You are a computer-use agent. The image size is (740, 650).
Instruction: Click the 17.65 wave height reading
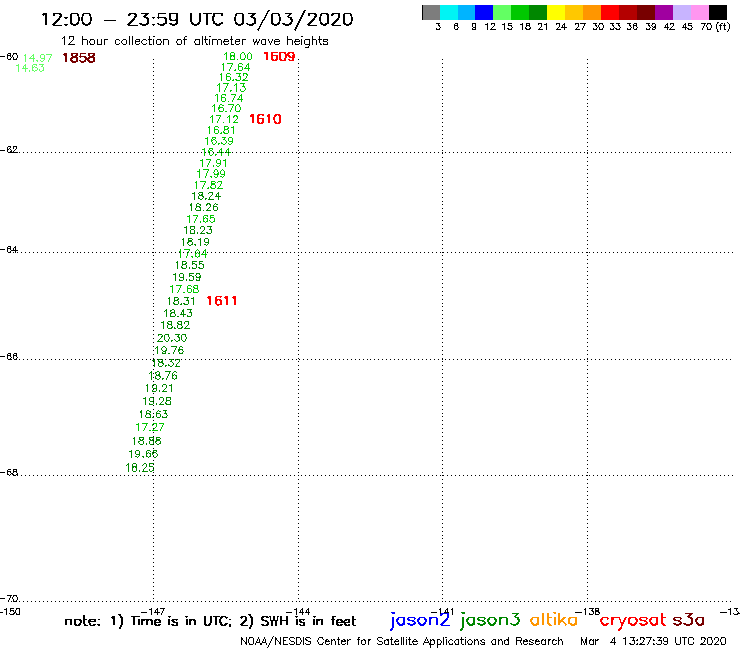[x=201, y=219]
